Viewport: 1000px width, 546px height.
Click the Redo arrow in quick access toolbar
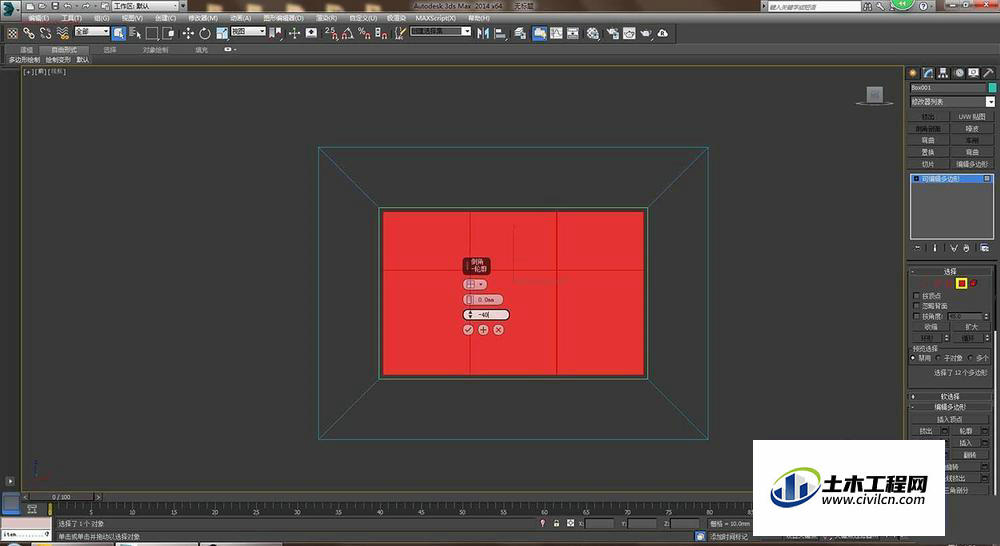pos(85,6)
